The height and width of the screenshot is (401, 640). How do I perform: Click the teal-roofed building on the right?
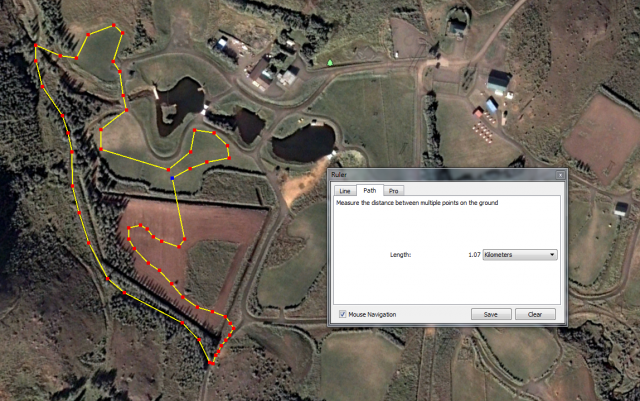click(x=498, y=81)
